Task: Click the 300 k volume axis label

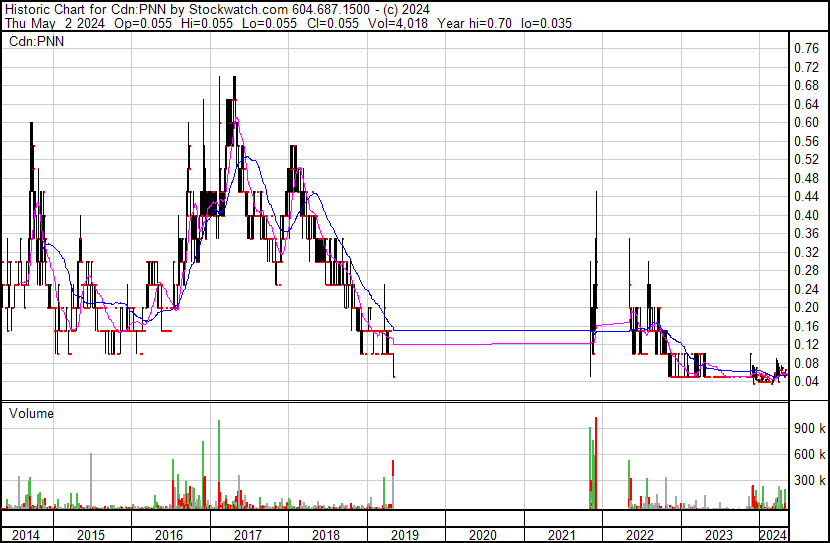Action: click(x=809, y=480)
